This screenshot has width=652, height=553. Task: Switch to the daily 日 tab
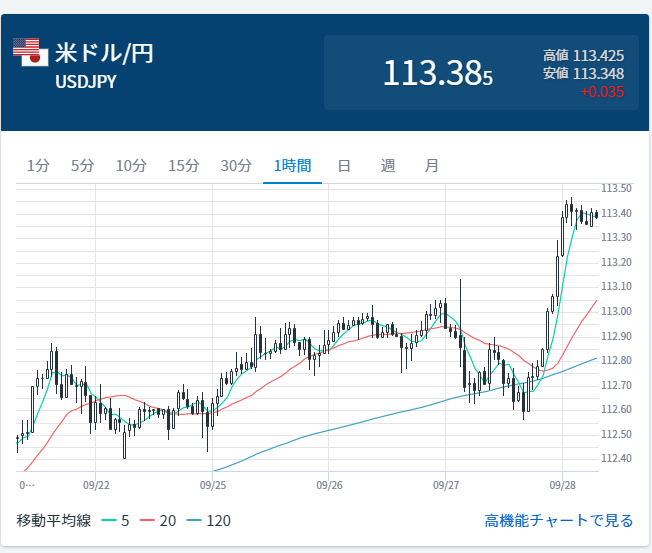click(344, 166)
